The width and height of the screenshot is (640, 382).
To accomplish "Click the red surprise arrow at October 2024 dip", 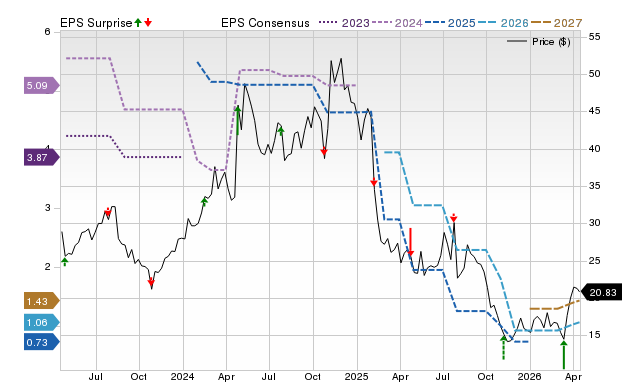I will tap(324, 152).
